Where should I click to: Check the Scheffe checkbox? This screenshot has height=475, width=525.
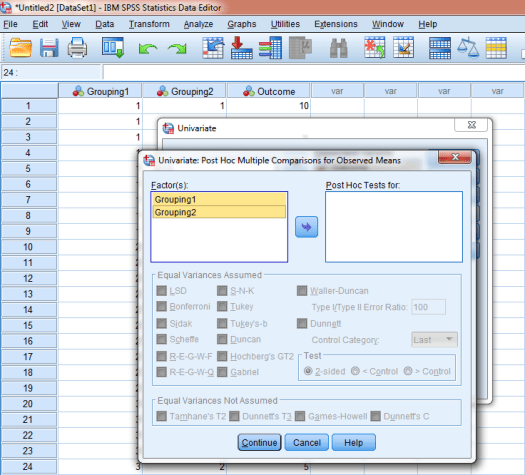pyautogui.click(x=162, y=339)
